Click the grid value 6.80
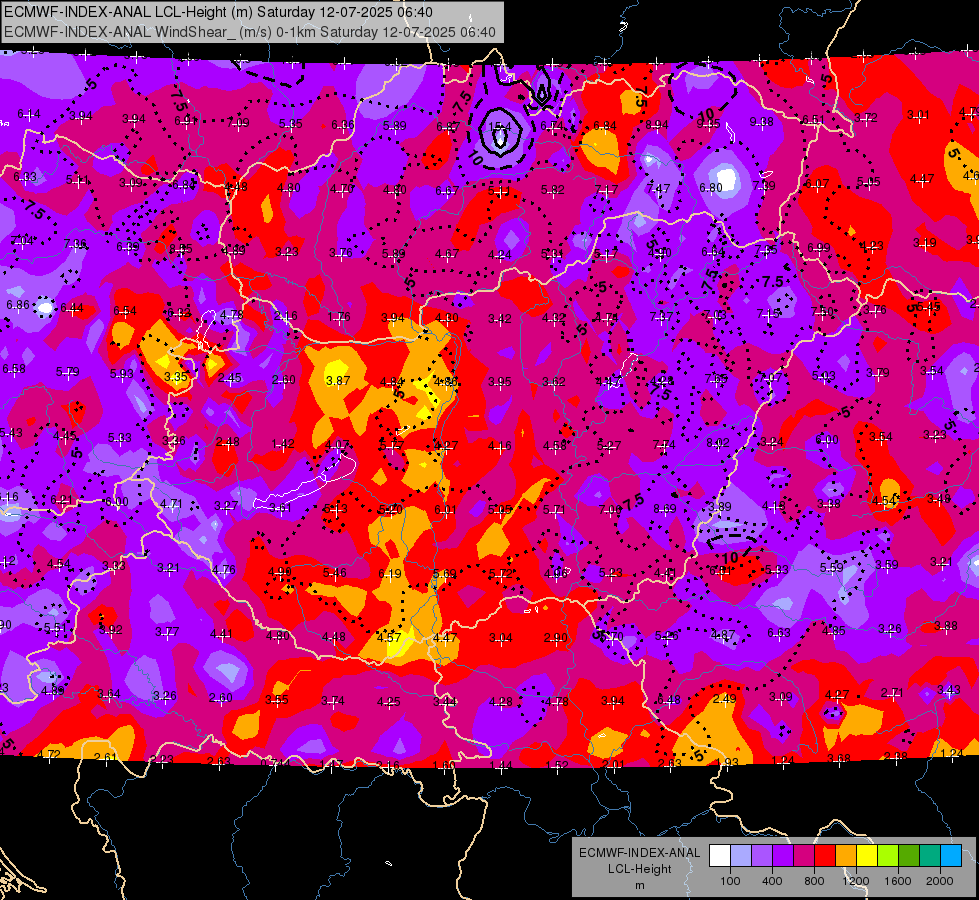This screenshot has width=979, height=900. 711,187
